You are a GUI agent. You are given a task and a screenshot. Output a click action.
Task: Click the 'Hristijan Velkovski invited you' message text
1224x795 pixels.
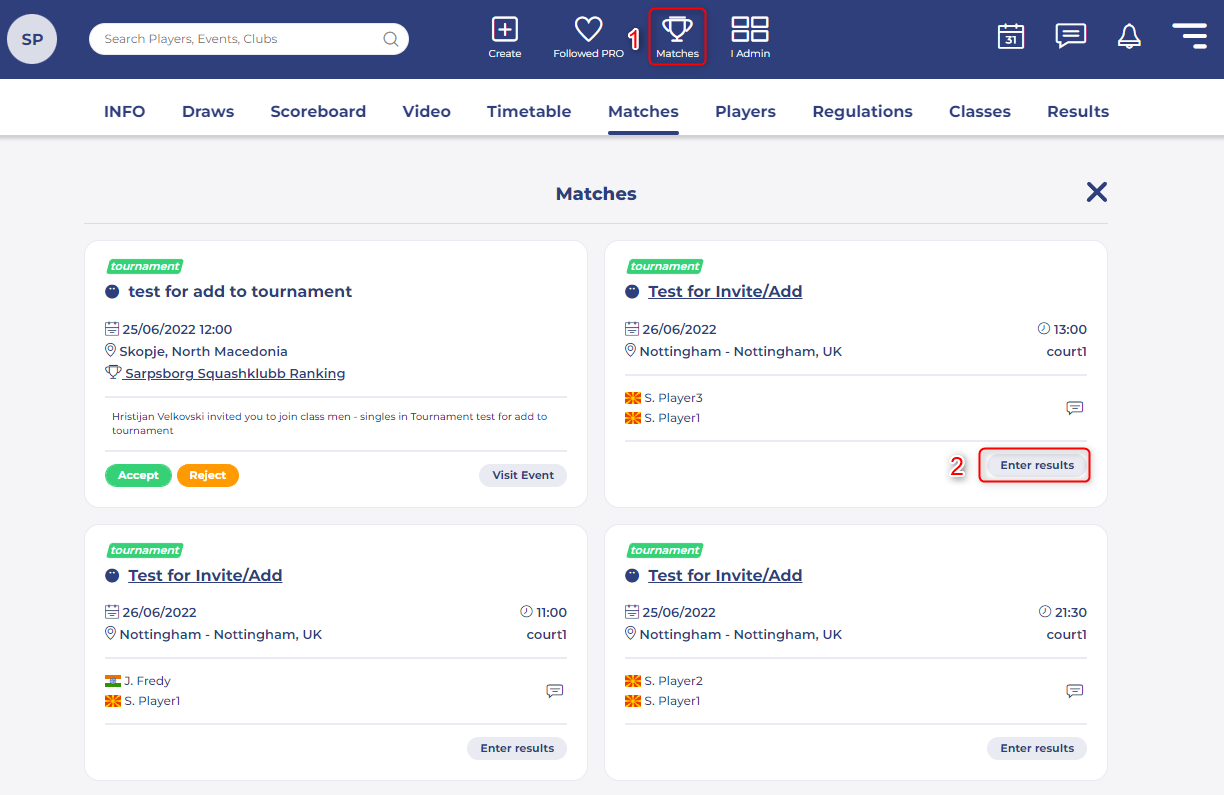point(329,423)
